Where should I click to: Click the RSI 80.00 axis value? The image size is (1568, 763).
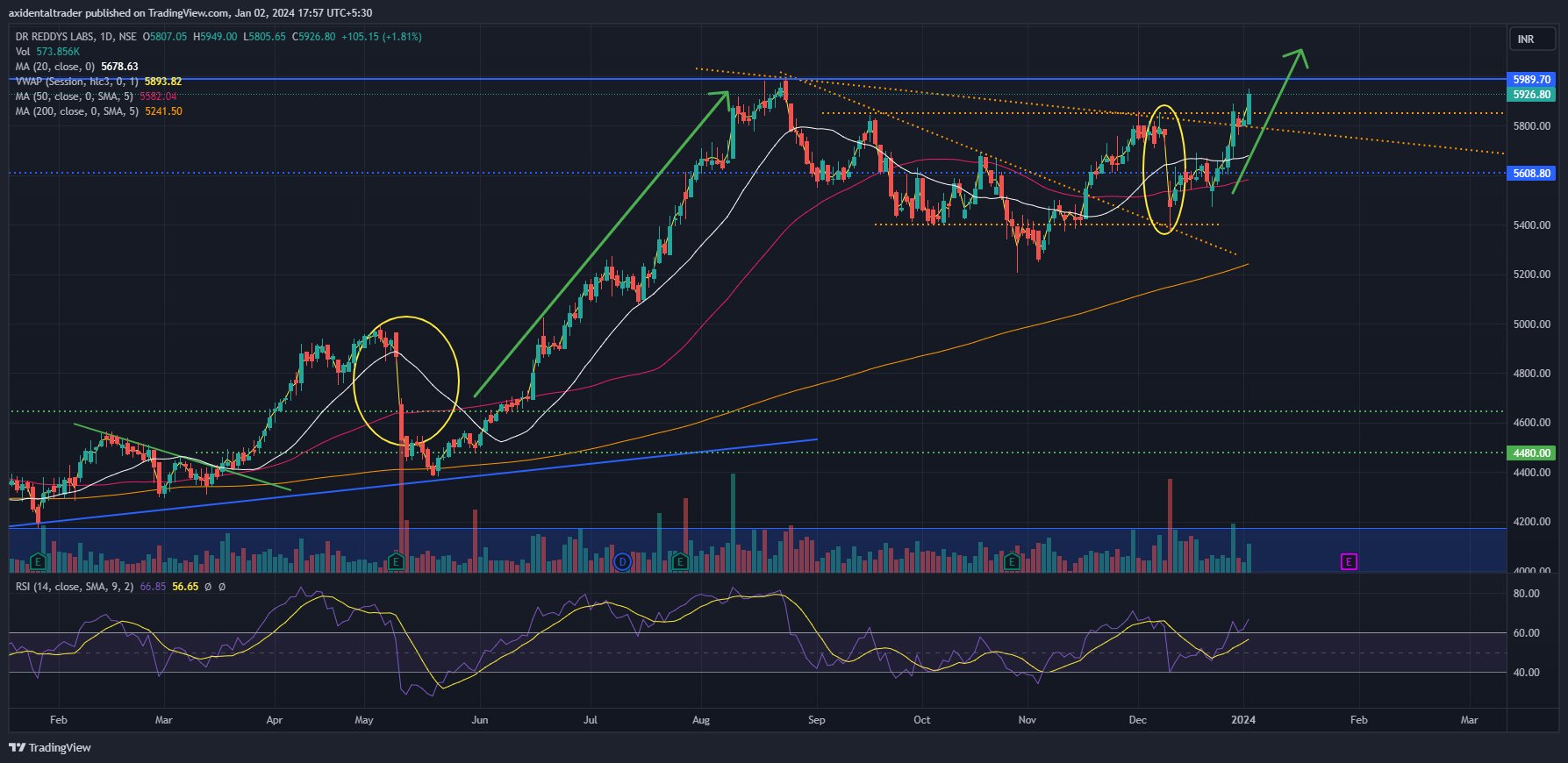[1527, 594]
